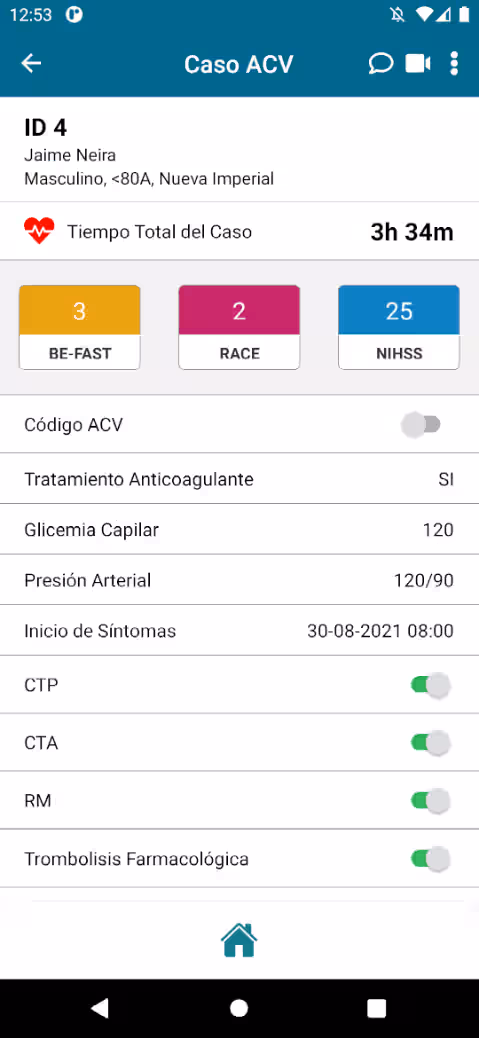The height and width of the screenshot is (1038, 479).
Task: Turn off the CTP toggle
Action: (431, 685)
